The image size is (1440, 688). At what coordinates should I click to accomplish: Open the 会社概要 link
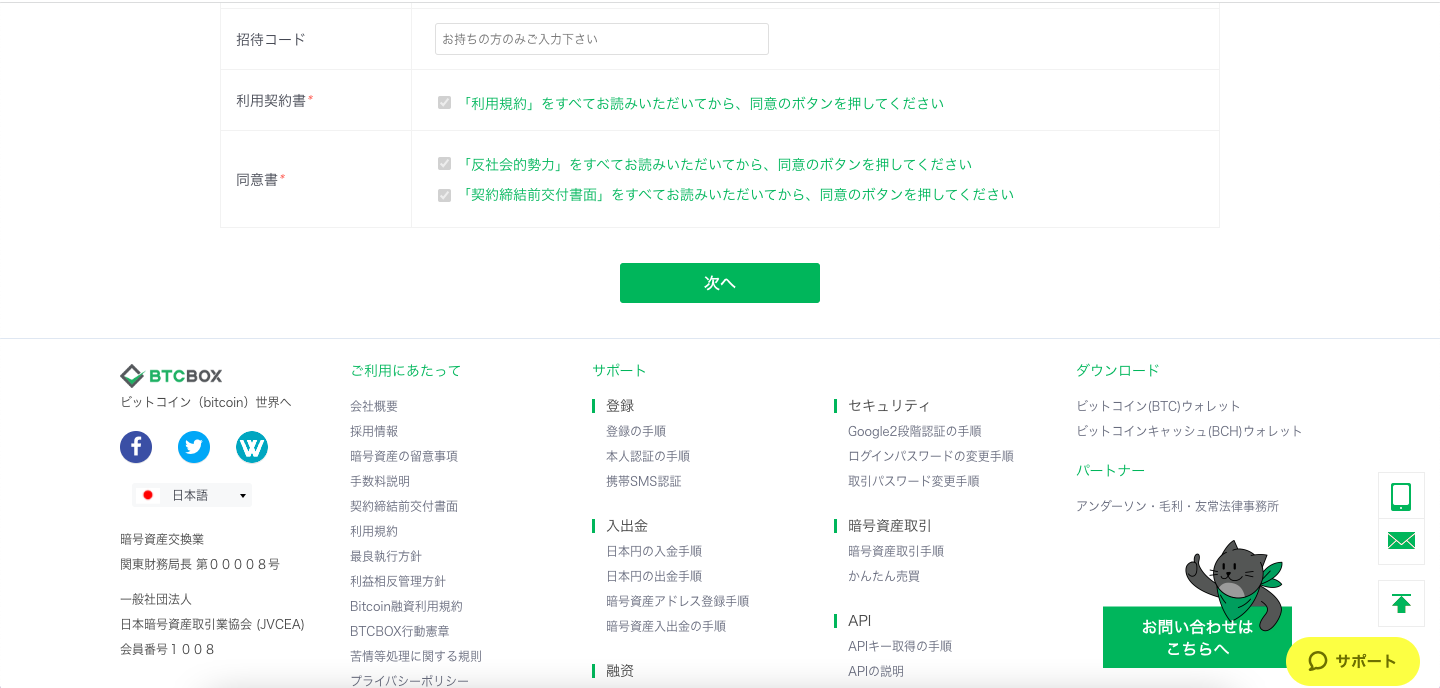tap(374, 405)
